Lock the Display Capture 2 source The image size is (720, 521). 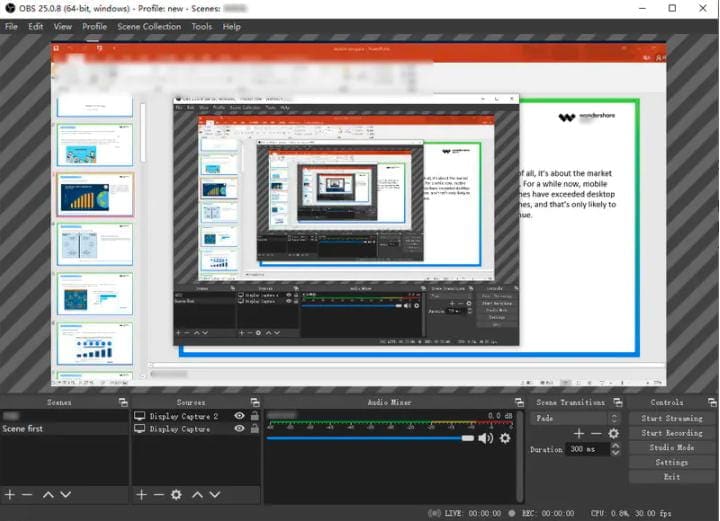tap(254, 416)
